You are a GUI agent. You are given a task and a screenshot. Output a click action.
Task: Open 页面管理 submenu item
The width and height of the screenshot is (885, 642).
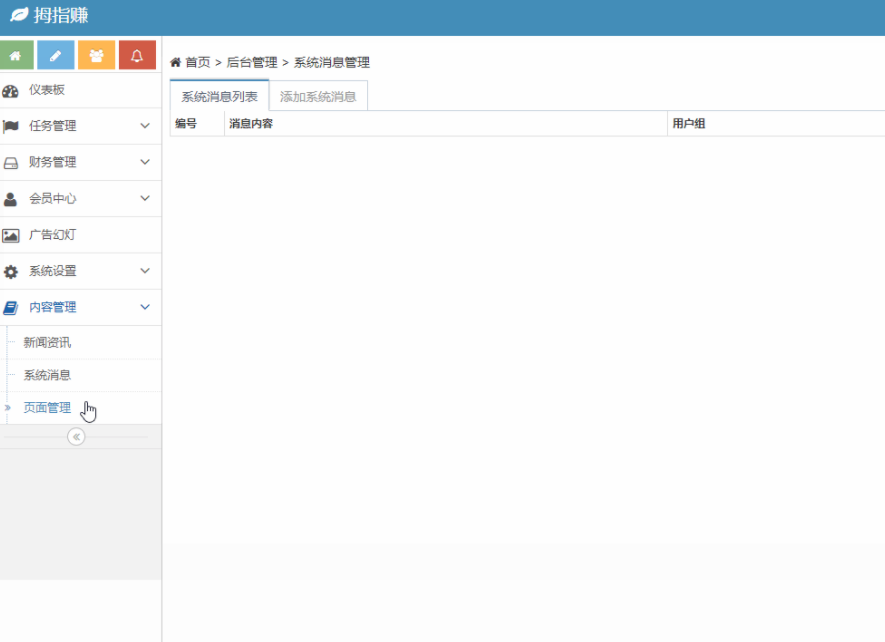pyautogui.click(x=47, y=408)
